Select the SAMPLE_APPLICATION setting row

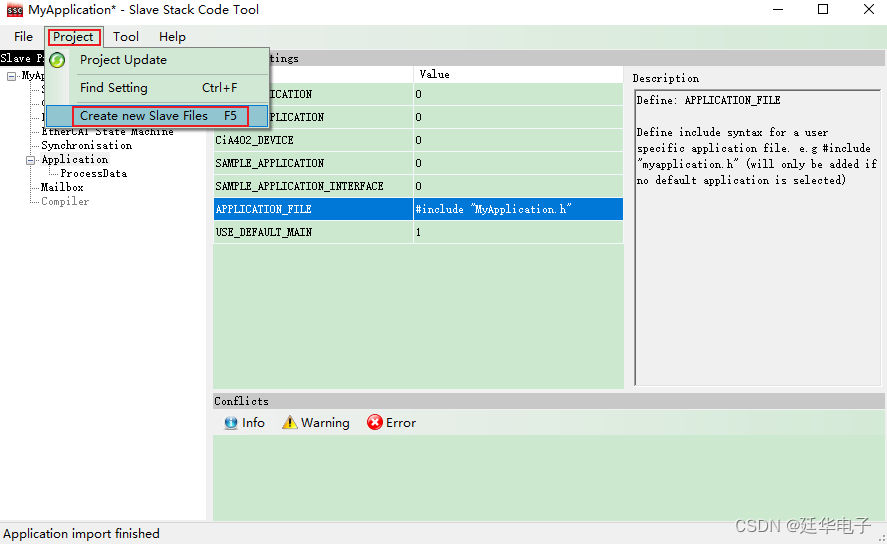(419, 163)
